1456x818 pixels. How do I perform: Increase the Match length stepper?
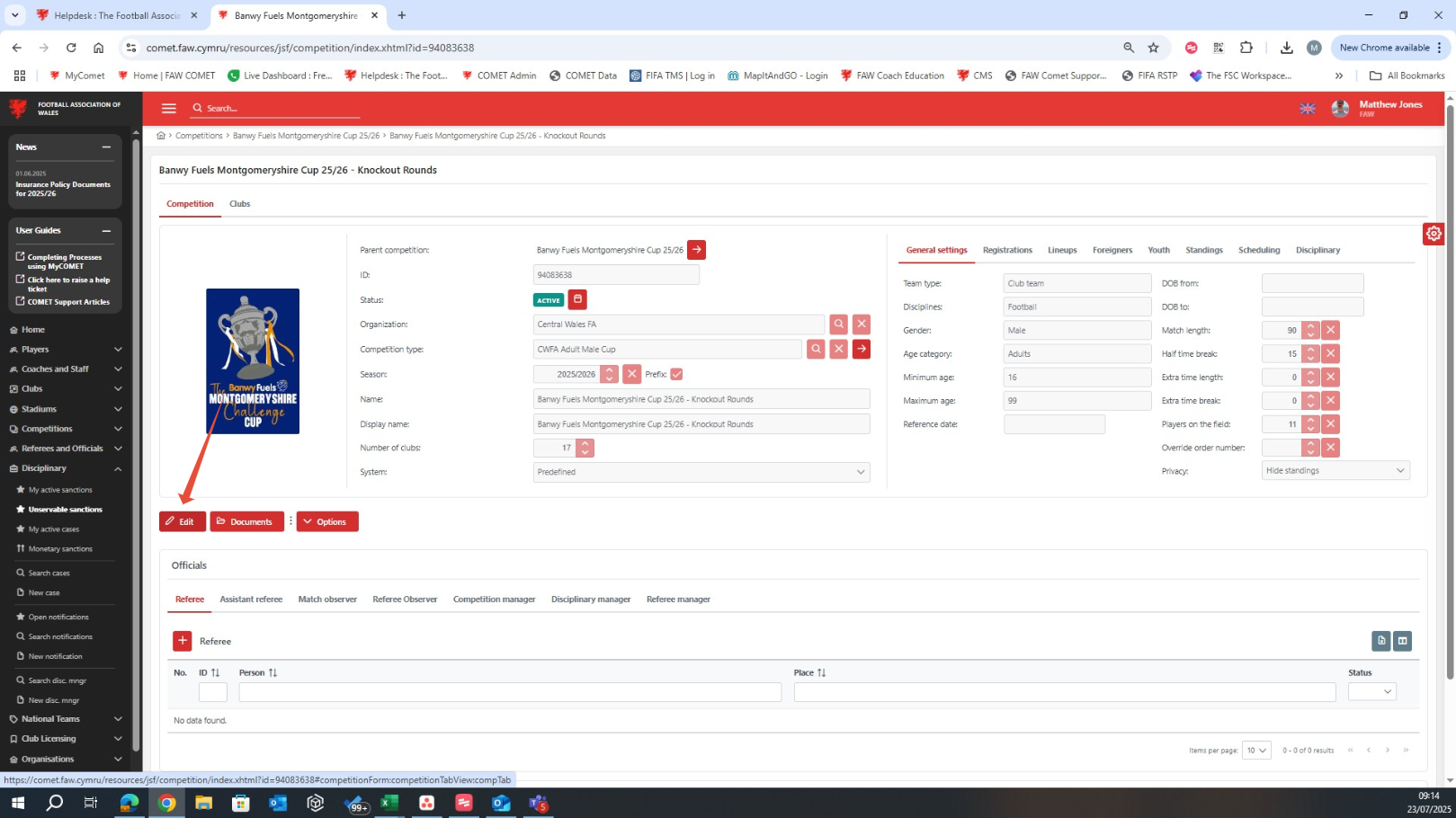coord(1310,326)
